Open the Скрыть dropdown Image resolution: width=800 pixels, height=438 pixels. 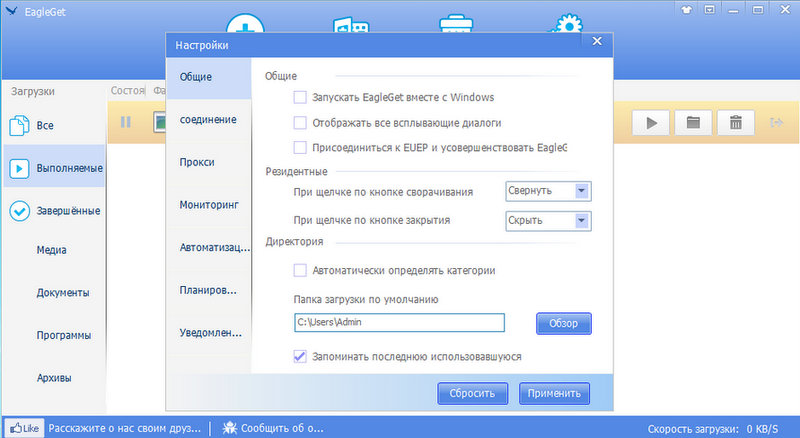tap(548, 221)
